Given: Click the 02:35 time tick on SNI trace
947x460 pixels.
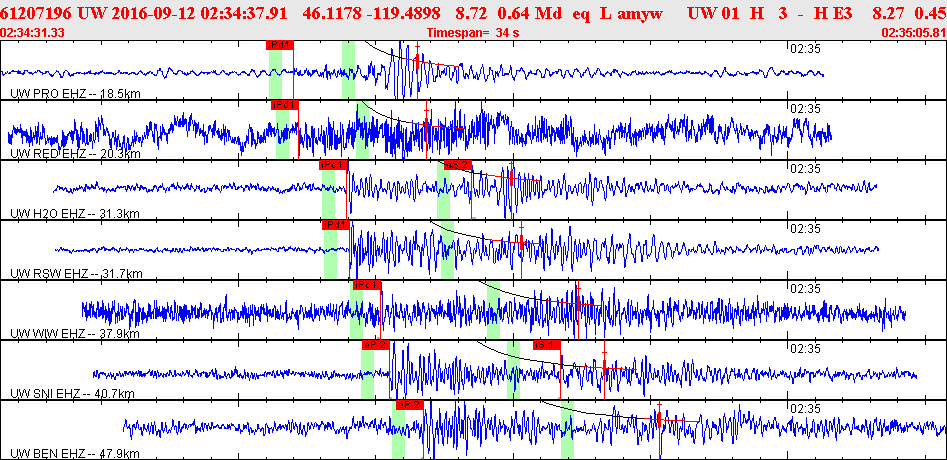Looking at the screenshot, I should click(x=805, y=349).
